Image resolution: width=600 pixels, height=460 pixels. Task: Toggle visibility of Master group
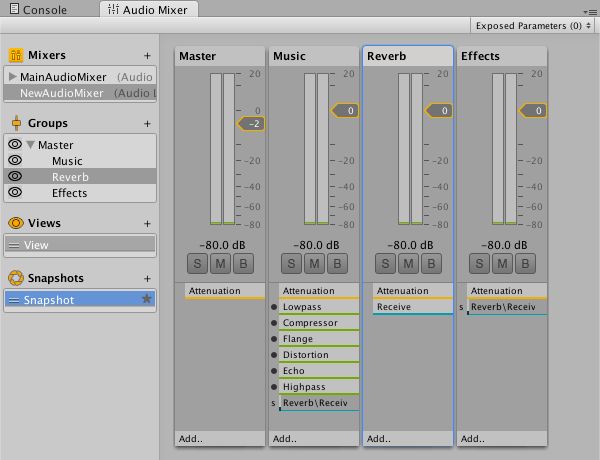tap(15, 144)
